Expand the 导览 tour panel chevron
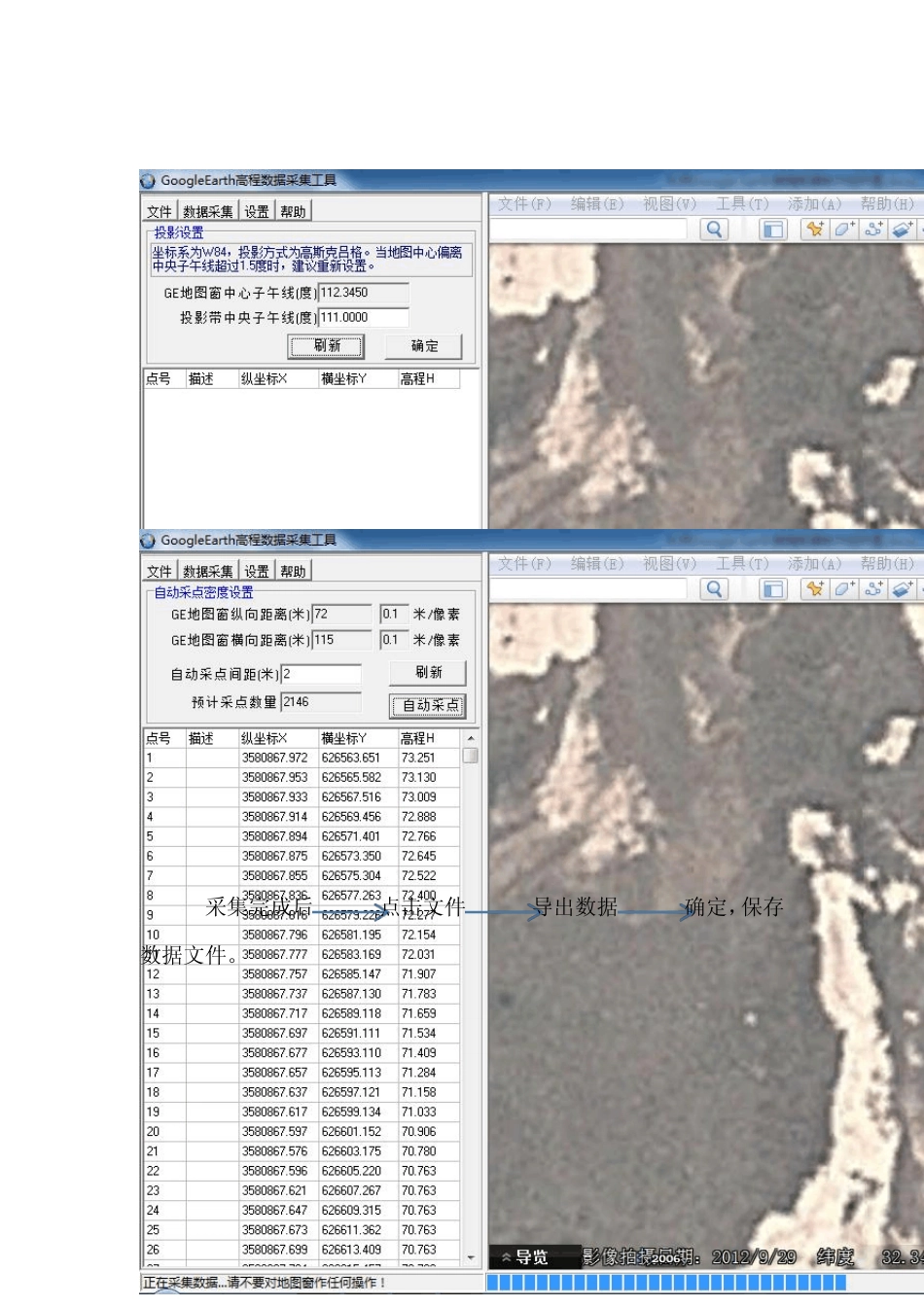The image size is (924, 1307). [x=507, y=1257]
